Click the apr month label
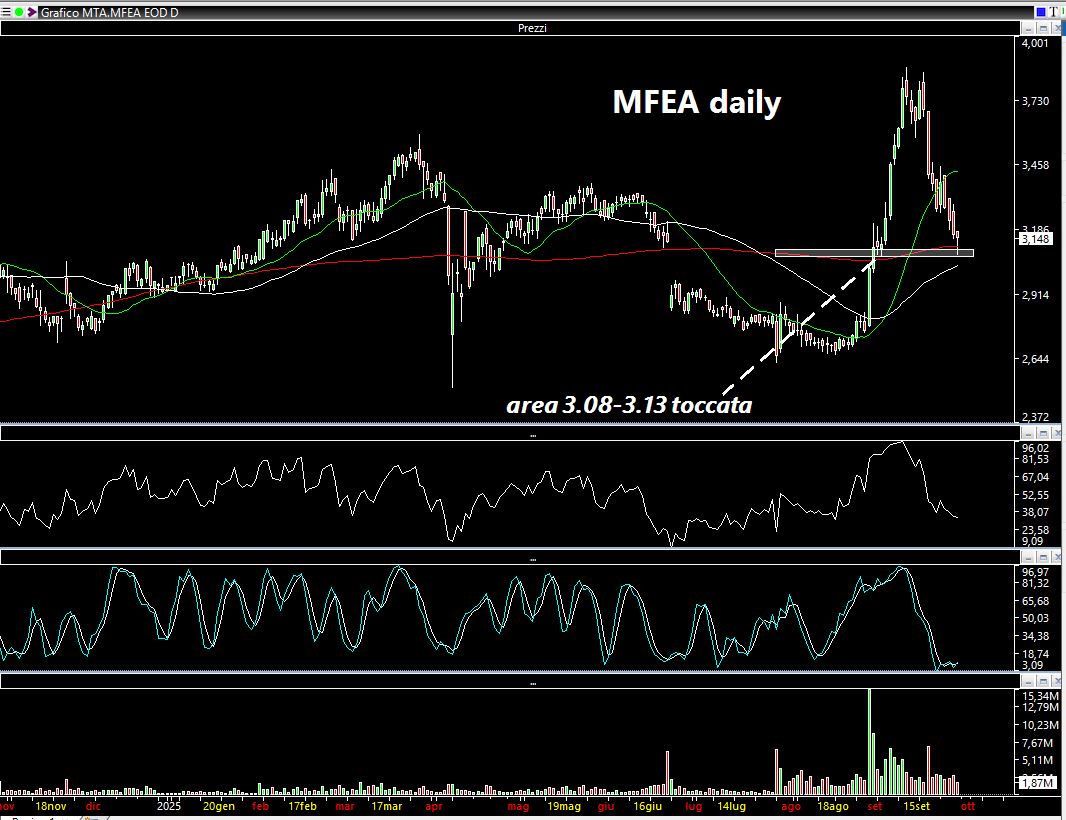The image size is (1066, 820). coord(434,806)
